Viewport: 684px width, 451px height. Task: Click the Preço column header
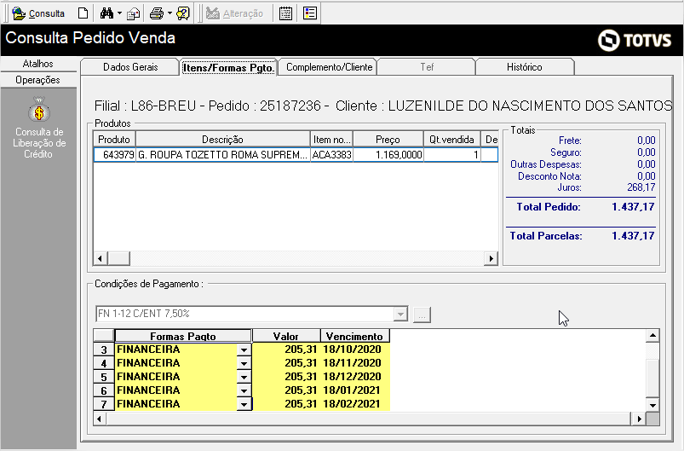click(x=388, y=140)
